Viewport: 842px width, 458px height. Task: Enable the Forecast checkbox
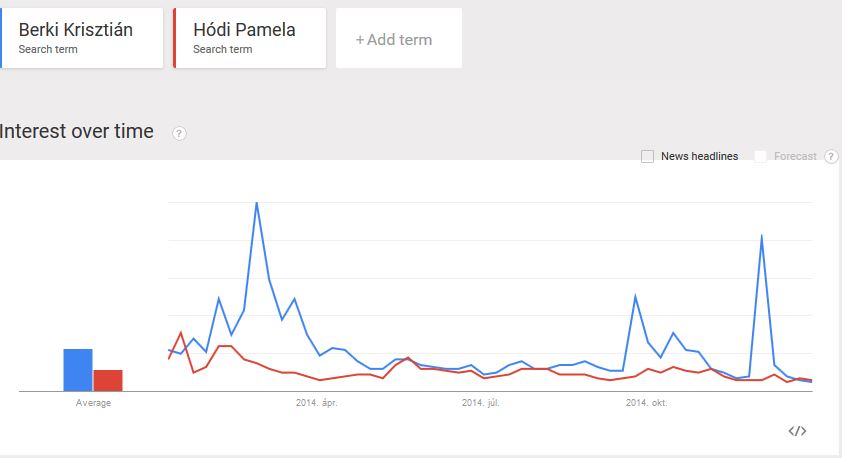(x=761, y=157)
